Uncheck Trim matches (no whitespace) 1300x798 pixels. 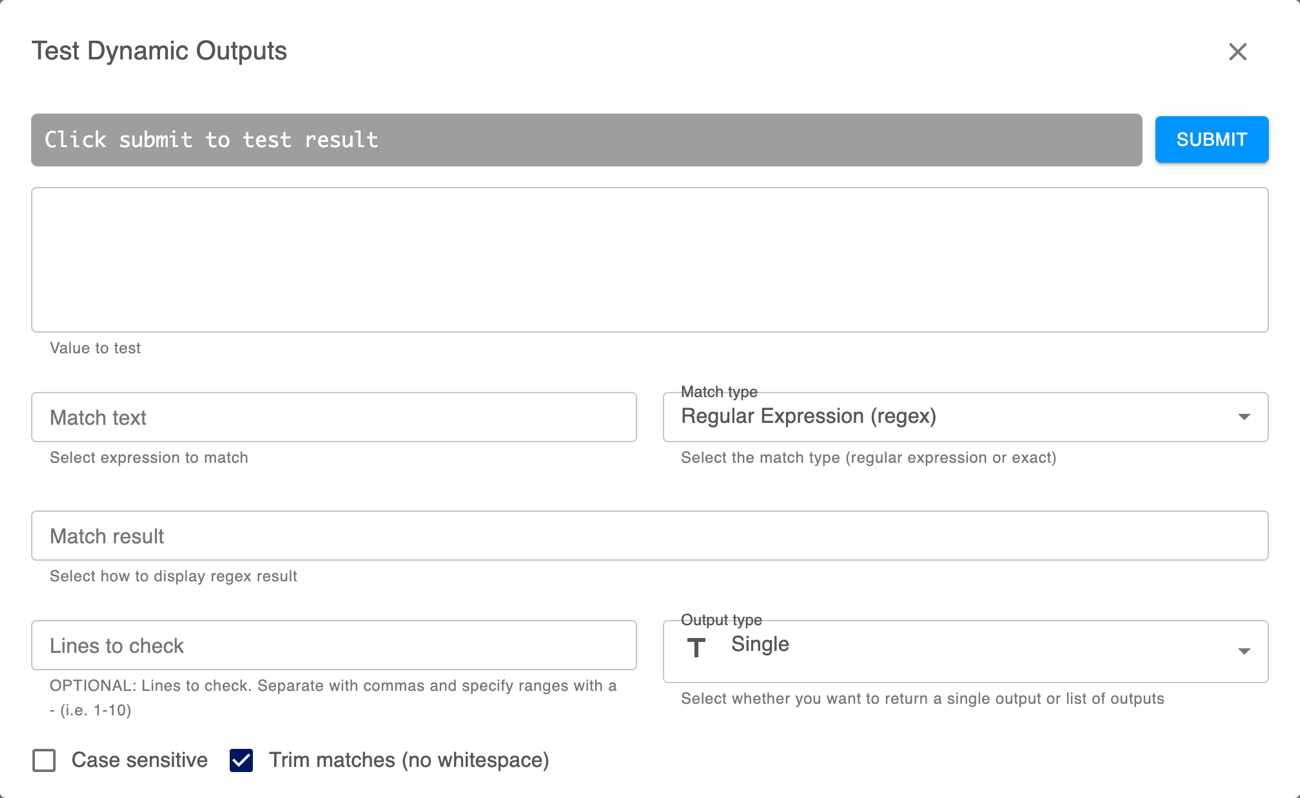click(241, 760)
